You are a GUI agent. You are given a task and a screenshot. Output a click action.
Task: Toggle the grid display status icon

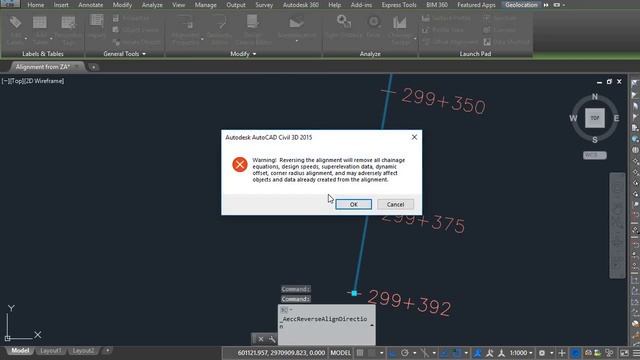360,353
